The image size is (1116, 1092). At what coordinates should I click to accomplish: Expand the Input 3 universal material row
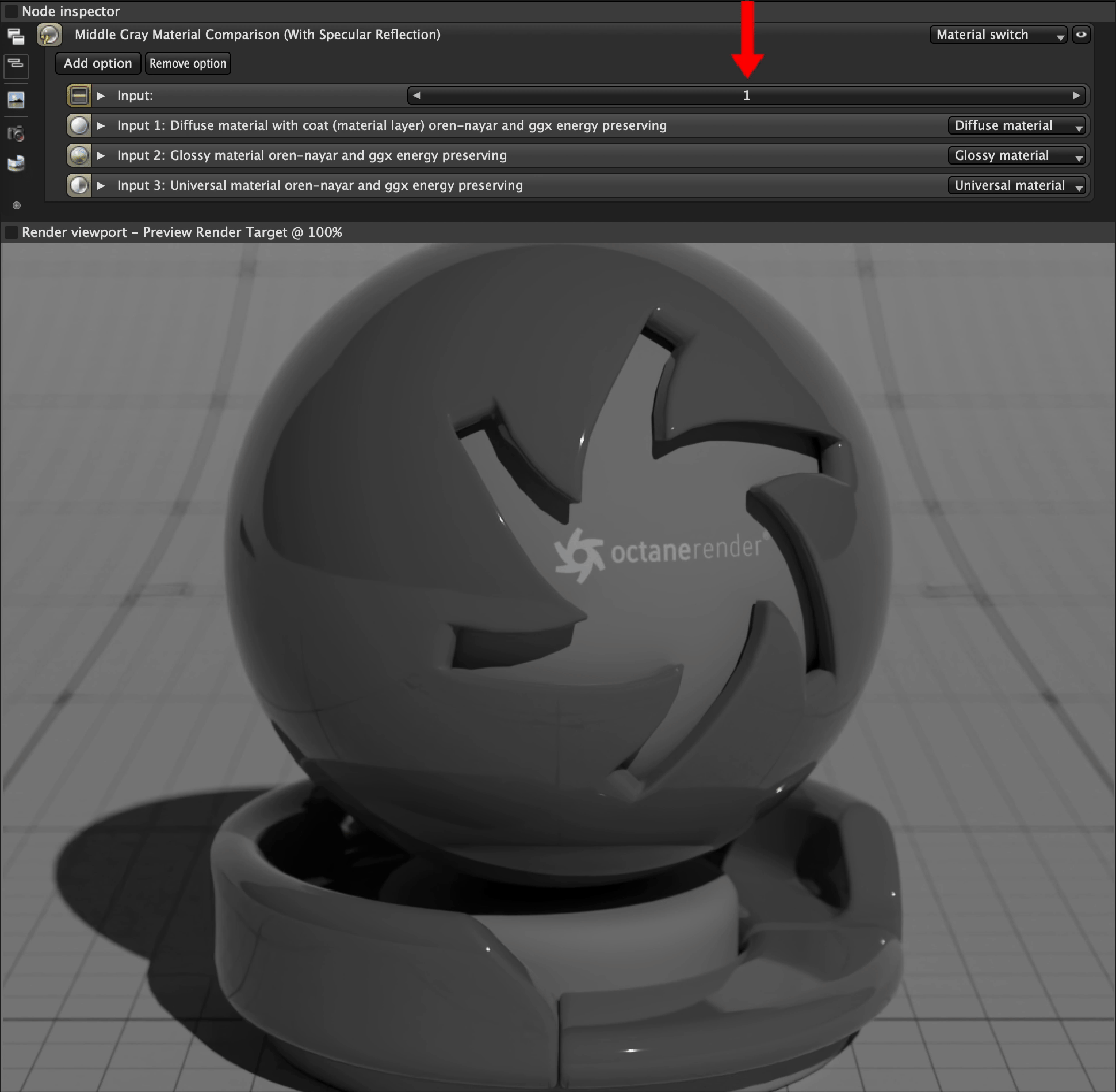pos(101,185)
